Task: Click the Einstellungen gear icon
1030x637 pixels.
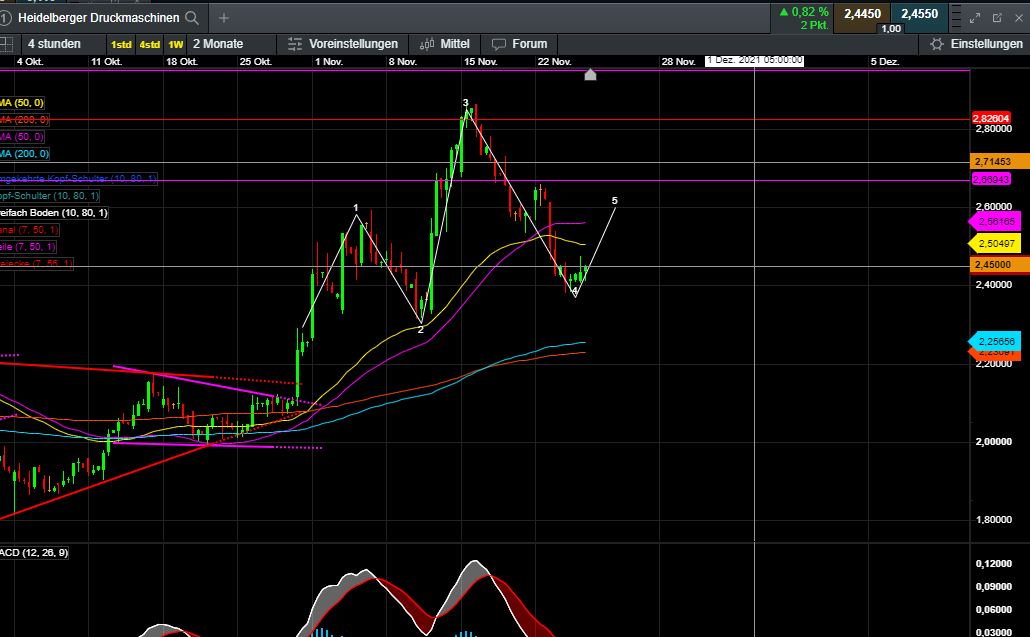Action: (936, 44)
